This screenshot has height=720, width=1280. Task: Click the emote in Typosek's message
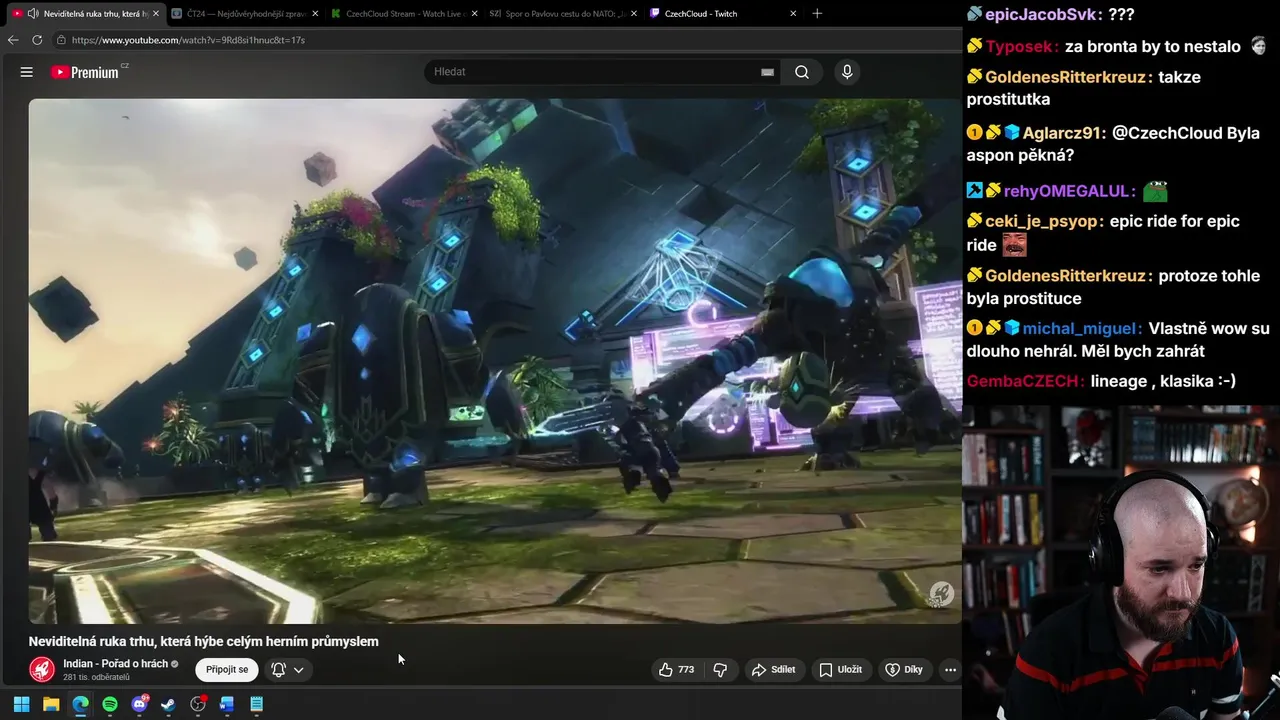[x=1259, y=47]
